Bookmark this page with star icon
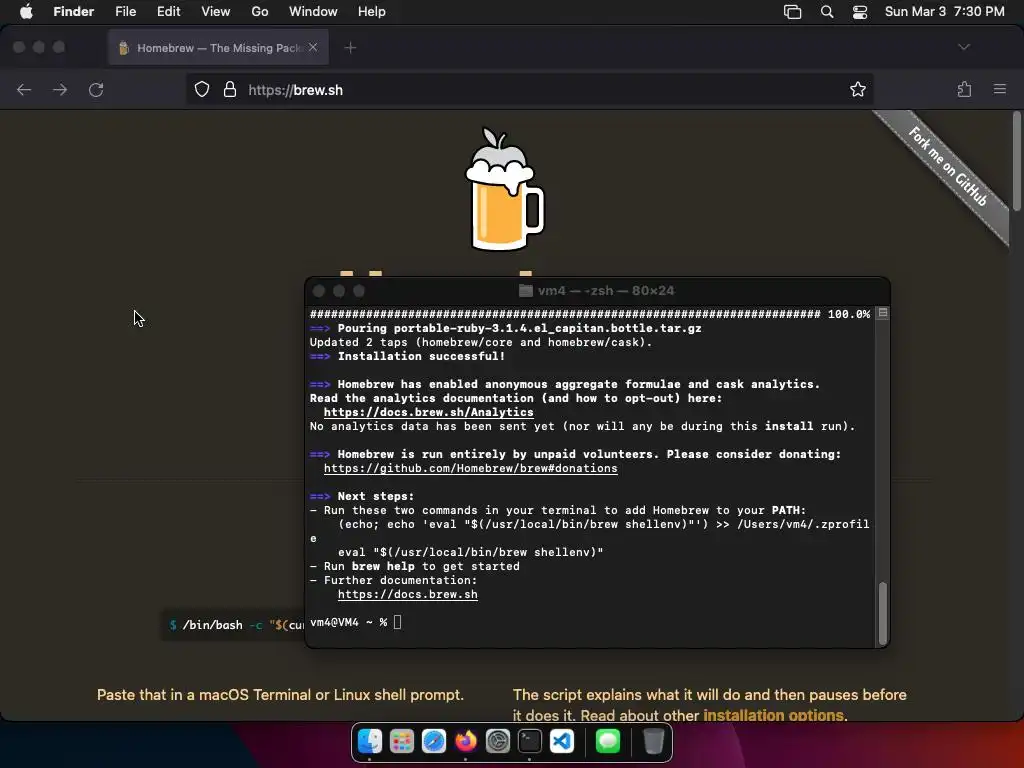The image size is (1024, 768). [857, 89]
